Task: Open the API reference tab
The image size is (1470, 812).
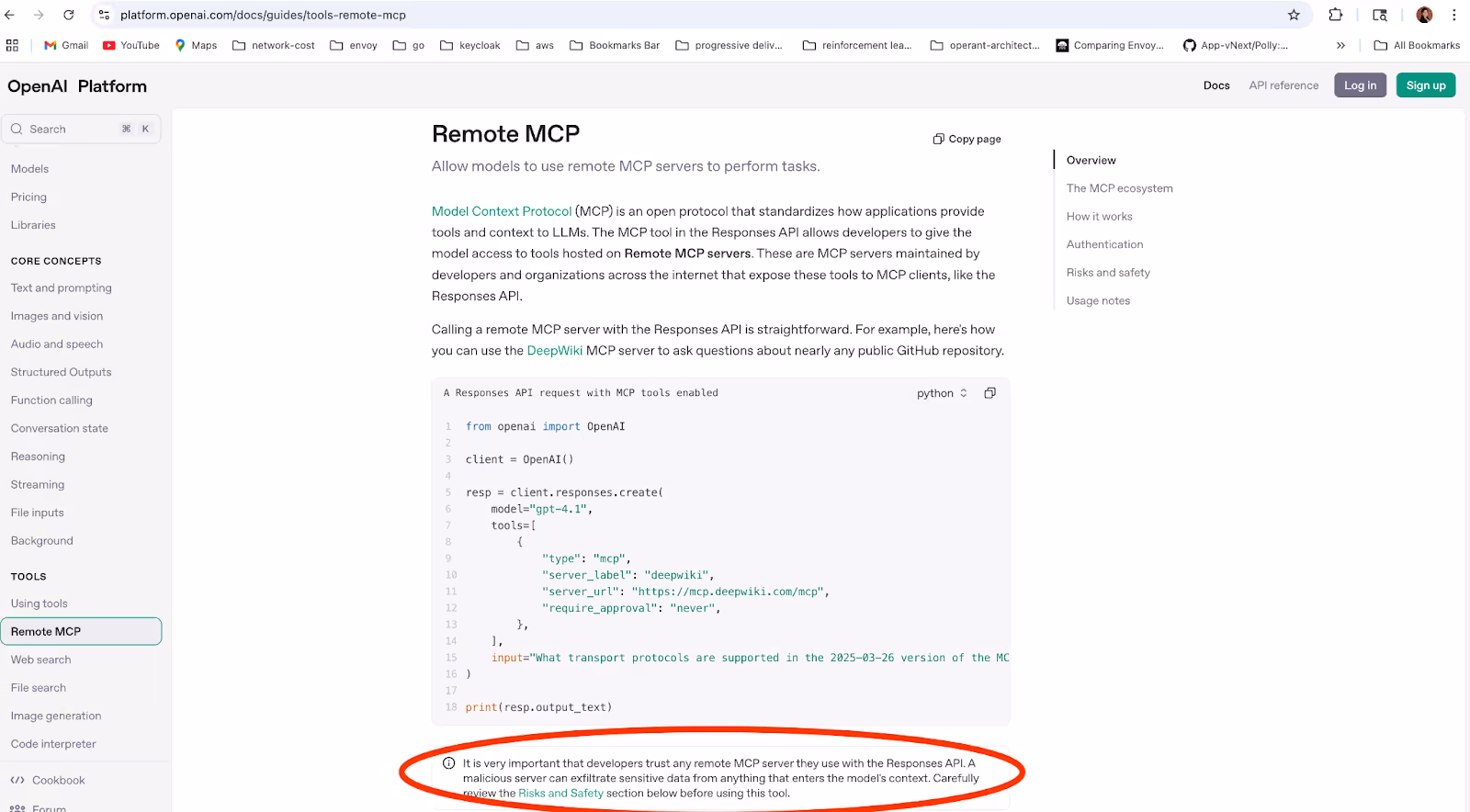Action: pyautogui.click(x=1283, y=85)
